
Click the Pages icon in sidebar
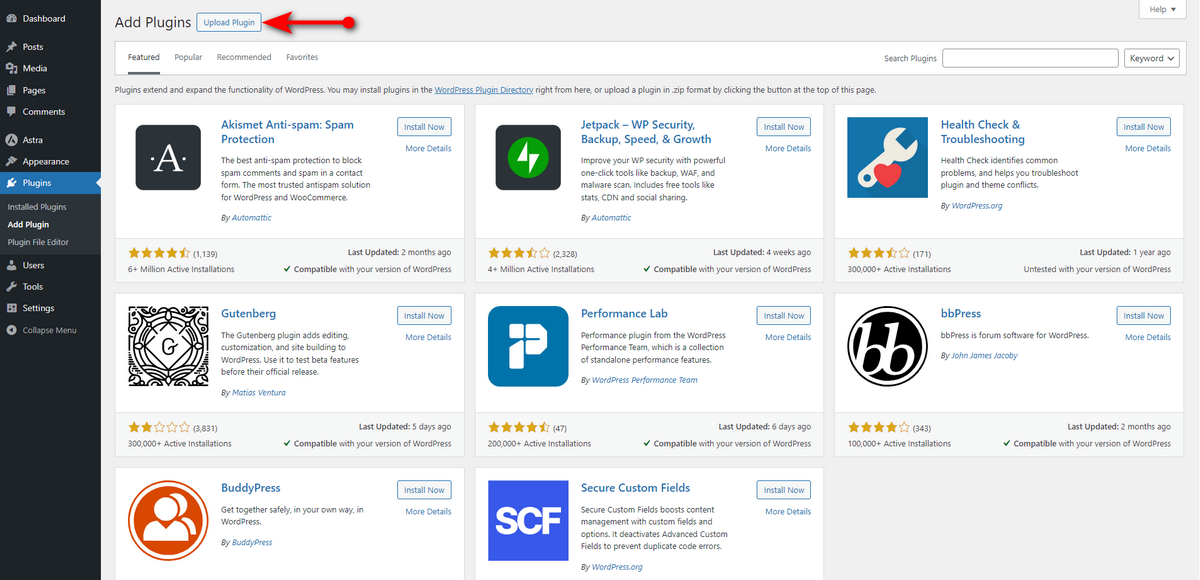11,90
